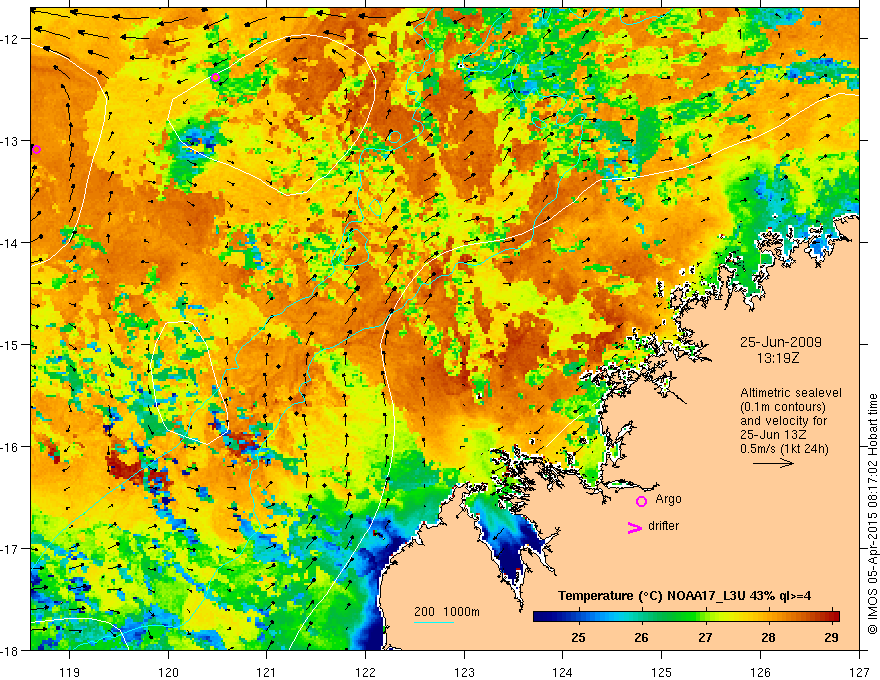Image resolution: width=880 pixels, height=680 pixels.
Task: Click the date label 25-Jun-2009
Action: click(x=781, y=342)
